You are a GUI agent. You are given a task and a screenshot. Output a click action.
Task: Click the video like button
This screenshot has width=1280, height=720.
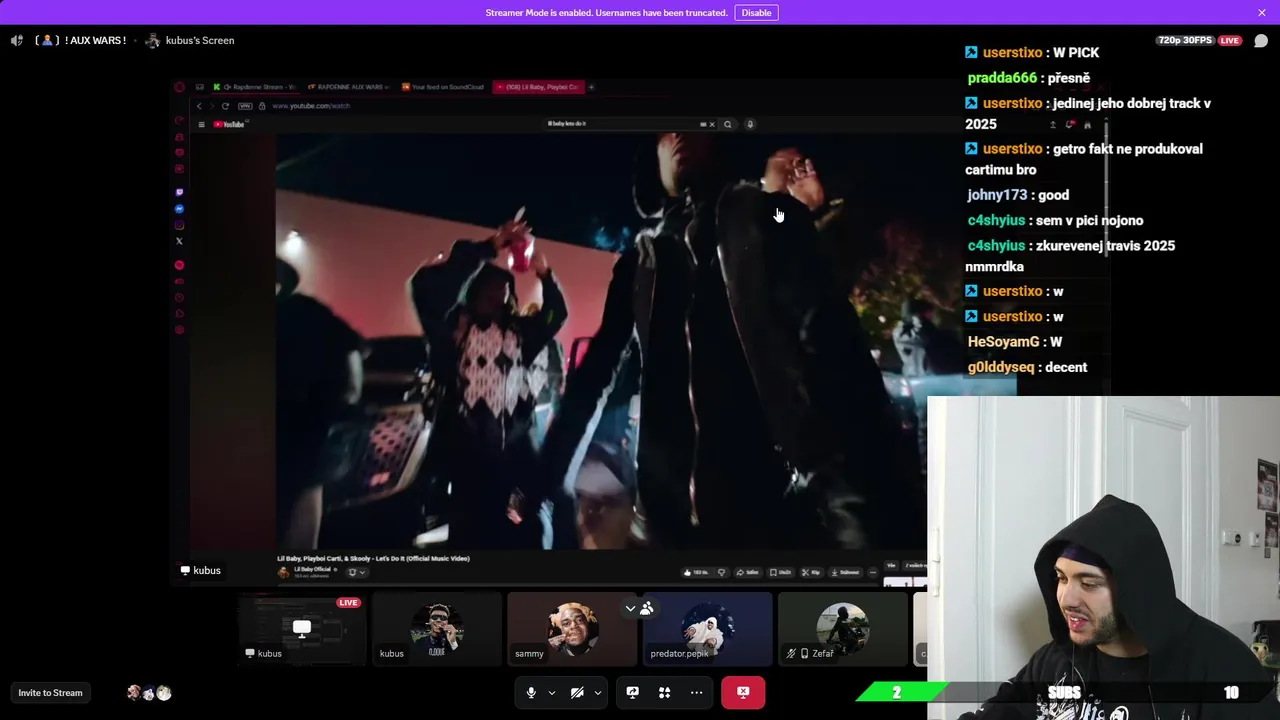coord(695,573)
